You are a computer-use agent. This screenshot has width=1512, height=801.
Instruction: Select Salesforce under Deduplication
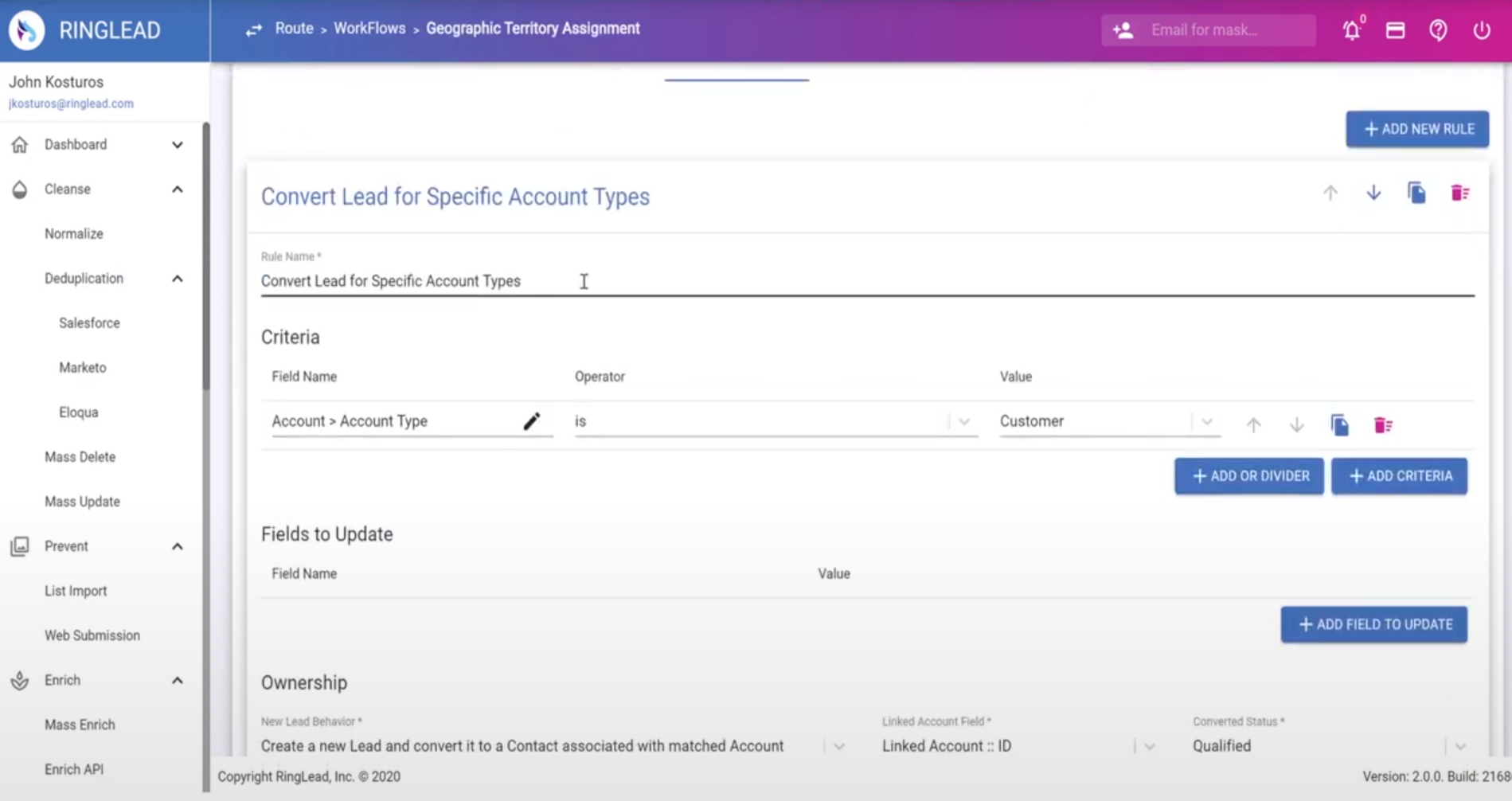[89, 323]
